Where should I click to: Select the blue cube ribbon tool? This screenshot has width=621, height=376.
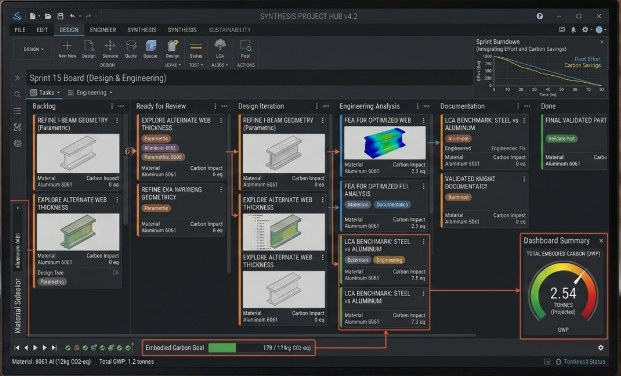(150, 46)
